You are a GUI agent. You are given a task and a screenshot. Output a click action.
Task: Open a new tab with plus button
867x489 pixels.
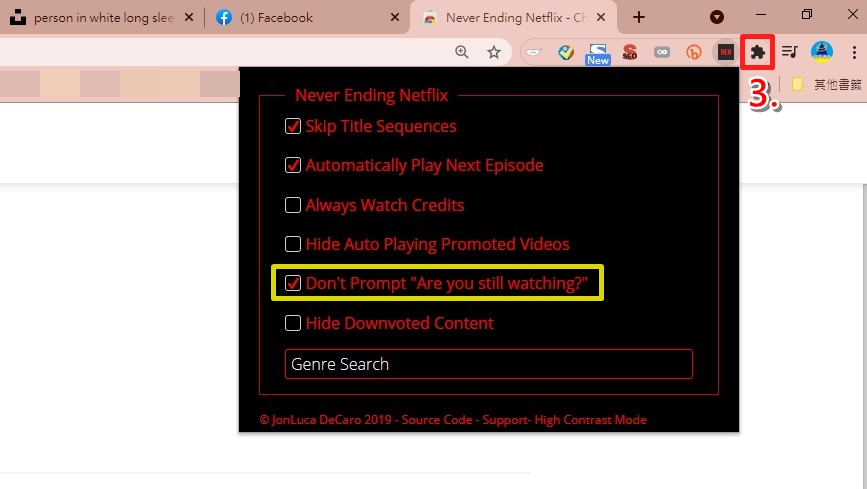coord(639,17)
